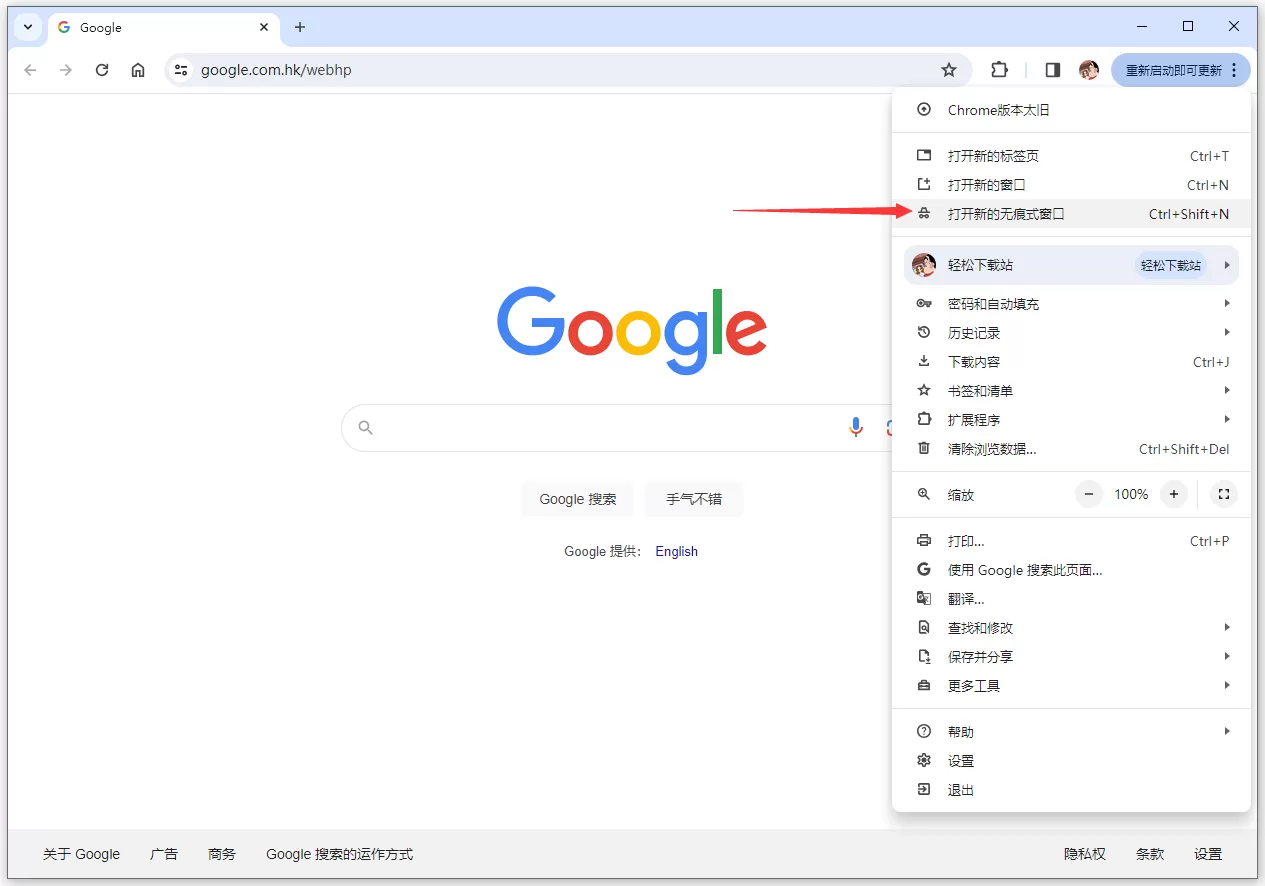Click the Google logo image
This screenshot has width=1265, height=886.
click(632, 330)
